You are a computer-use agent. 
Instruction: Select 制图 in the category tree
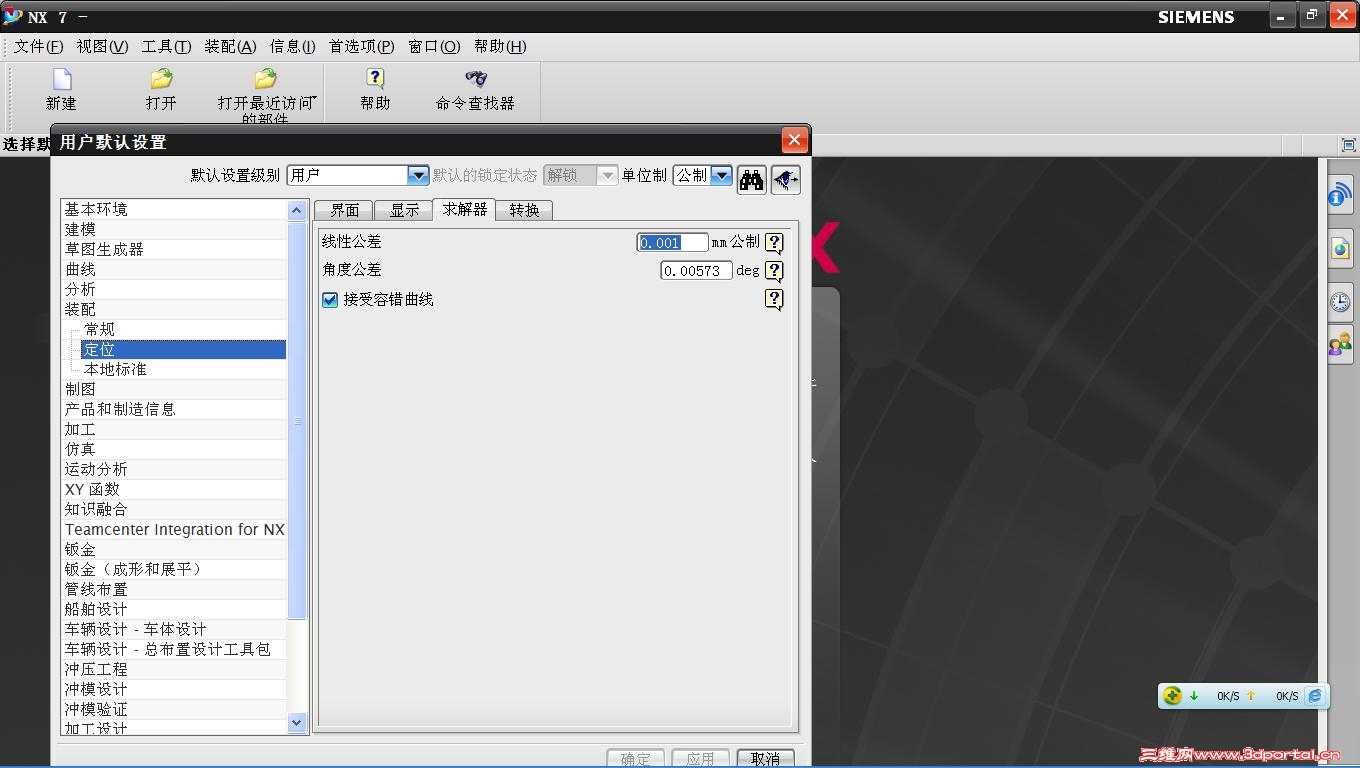(81, 389)
